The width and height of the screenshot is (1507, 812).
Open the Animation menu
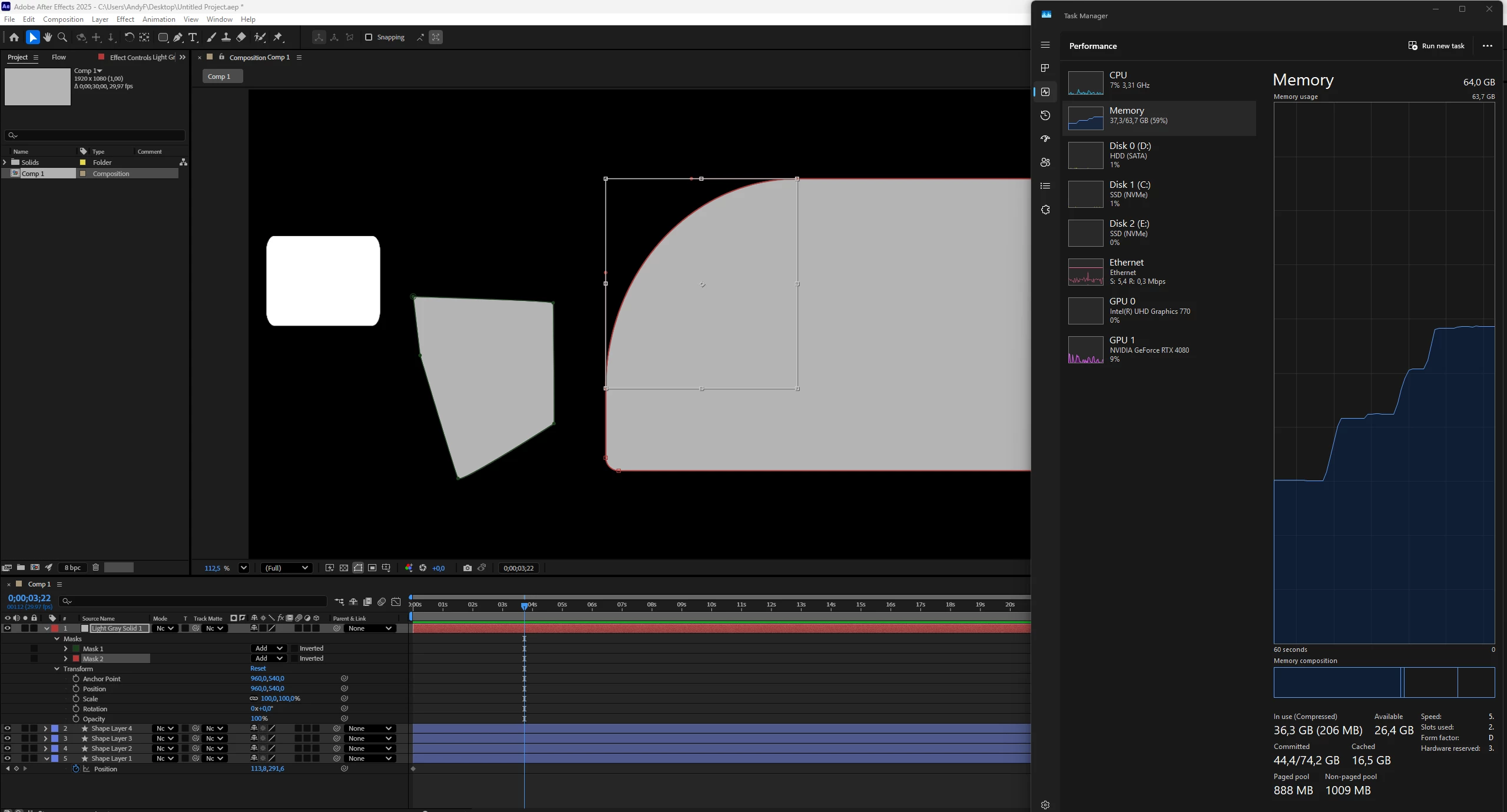[159, 19]
